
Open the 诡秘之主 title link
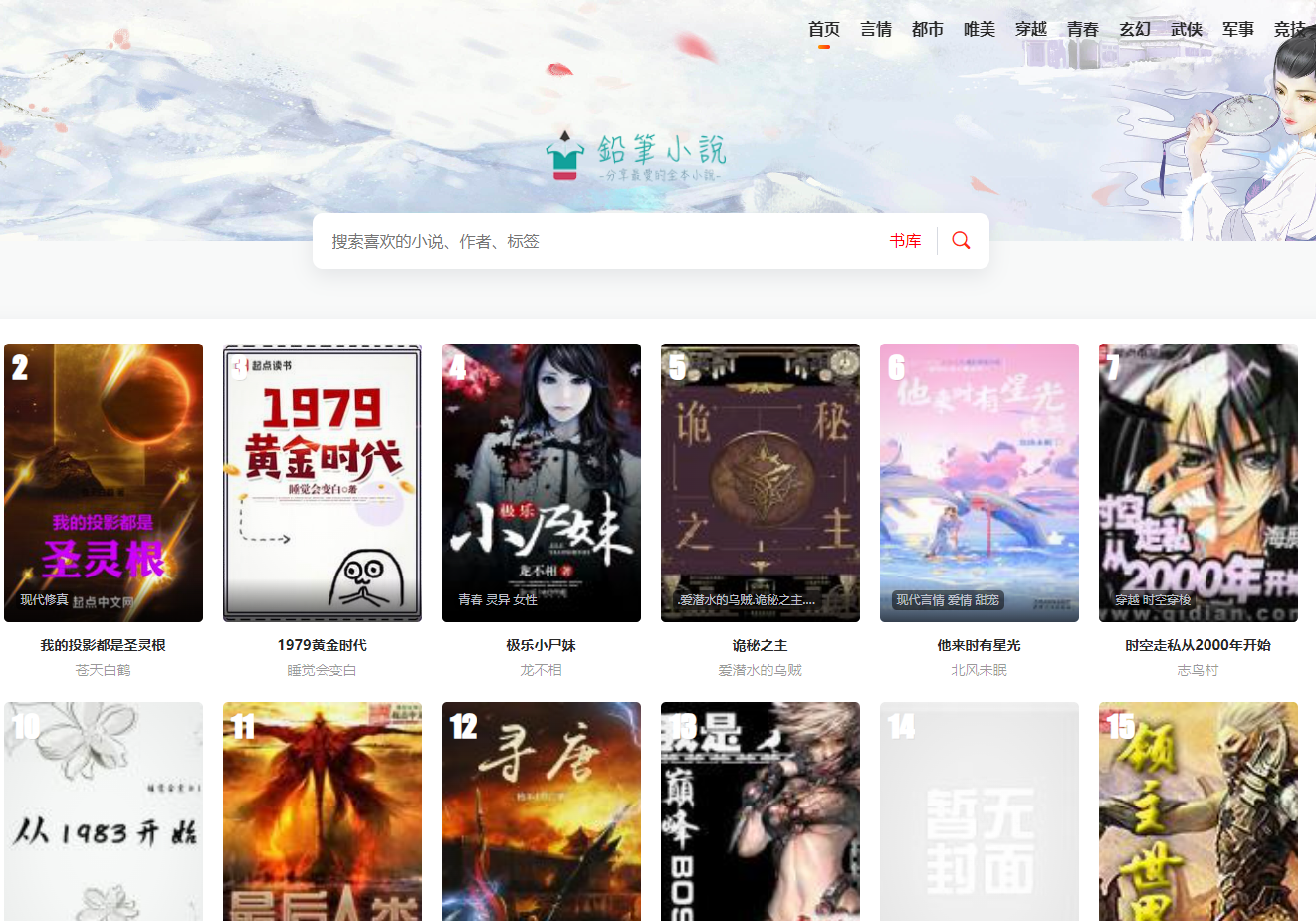click(761, 645)
